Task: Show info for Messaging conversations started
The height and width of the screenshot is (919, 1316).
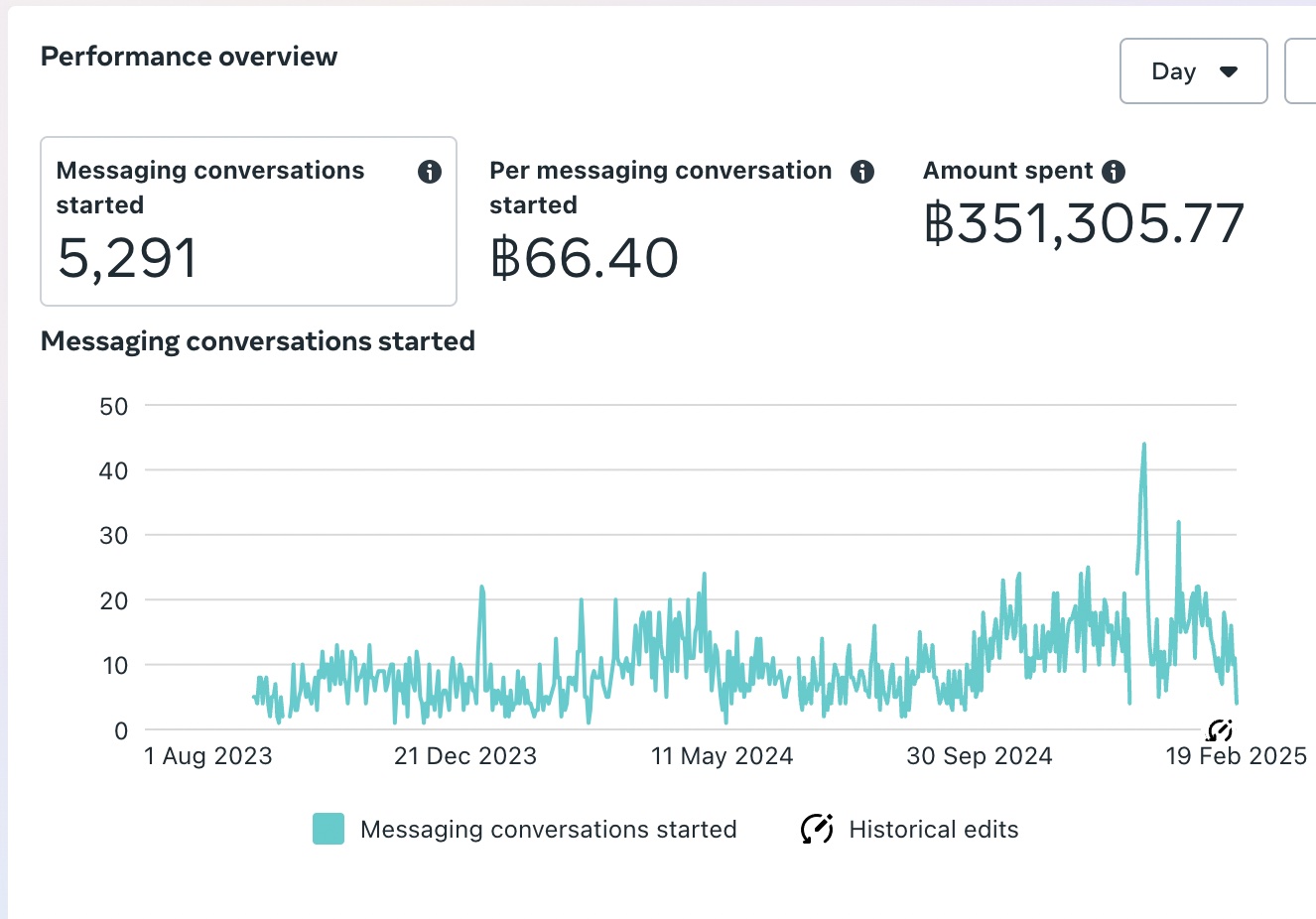Action: point(429,172)
